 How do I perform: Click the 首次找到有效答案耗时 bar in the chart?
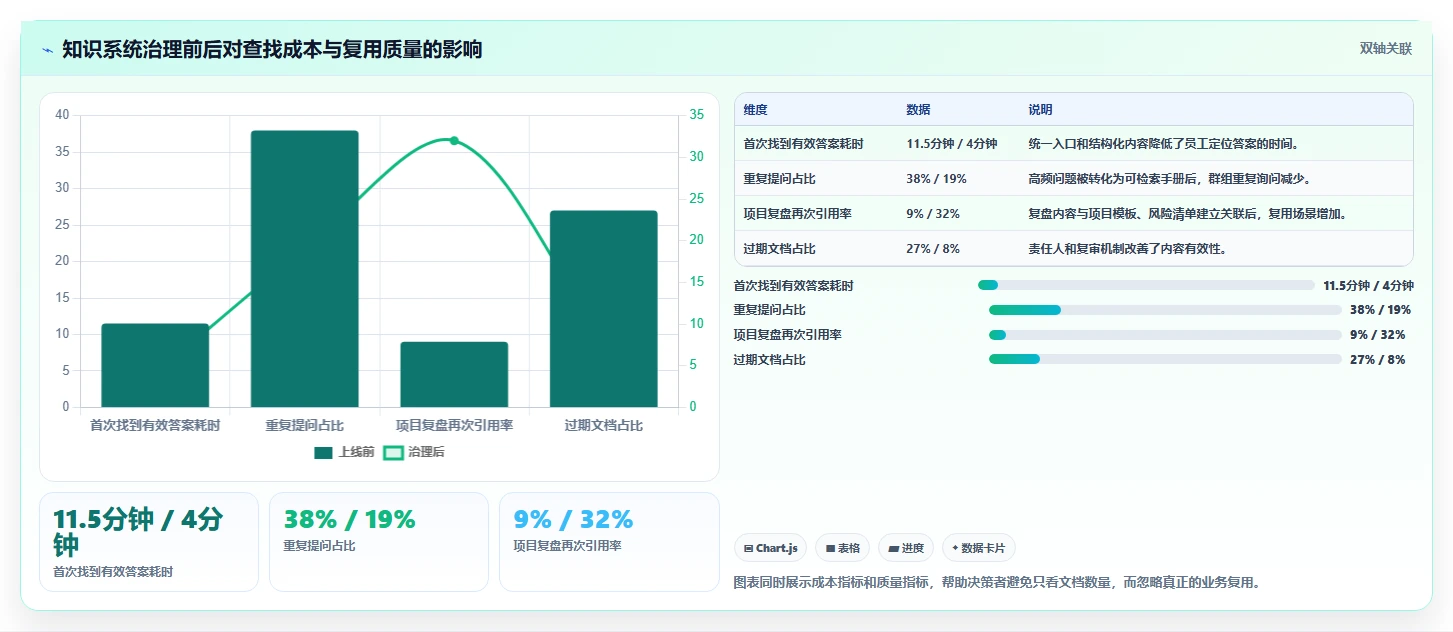(155, 365)
